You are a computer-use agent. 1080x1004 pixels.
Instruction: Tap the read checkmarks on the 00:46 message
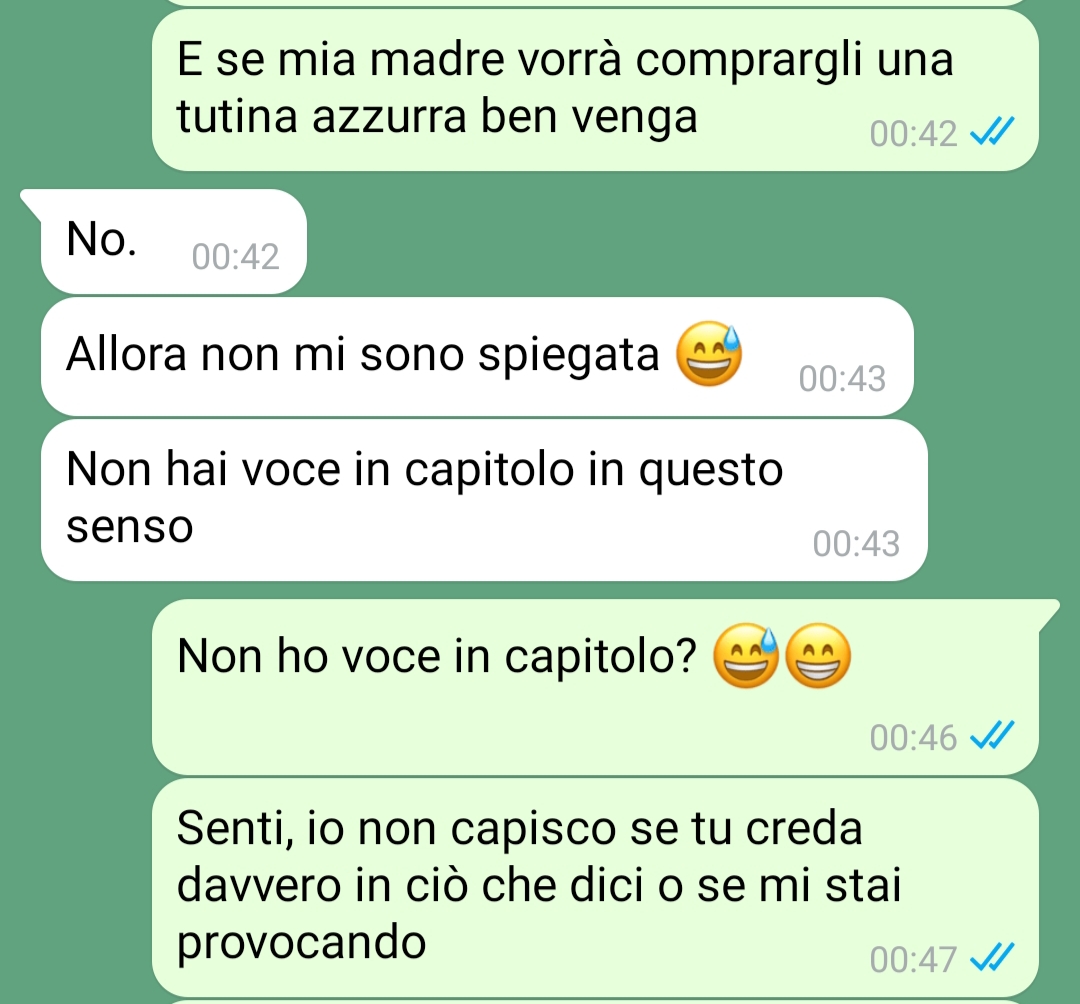pyautogui.click(x=992, y=736)
